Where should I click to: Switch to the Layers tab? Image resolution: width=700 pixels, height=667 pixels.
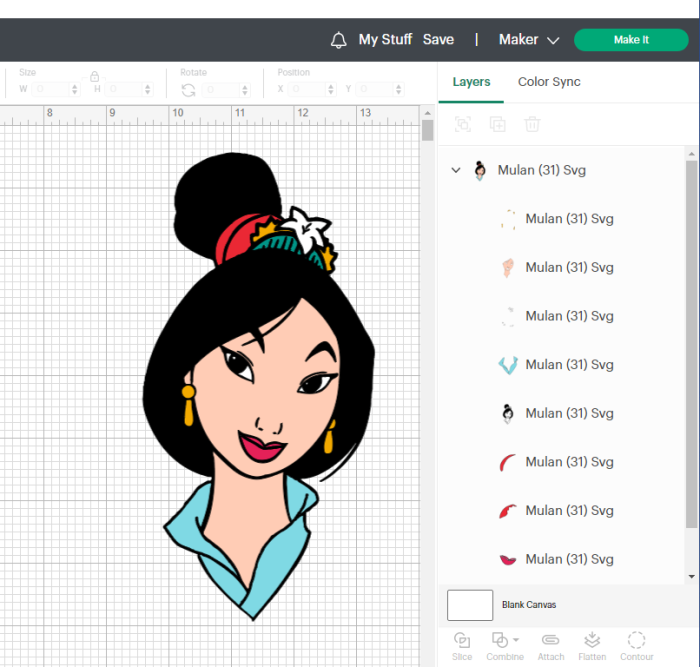tap(471, 82)
